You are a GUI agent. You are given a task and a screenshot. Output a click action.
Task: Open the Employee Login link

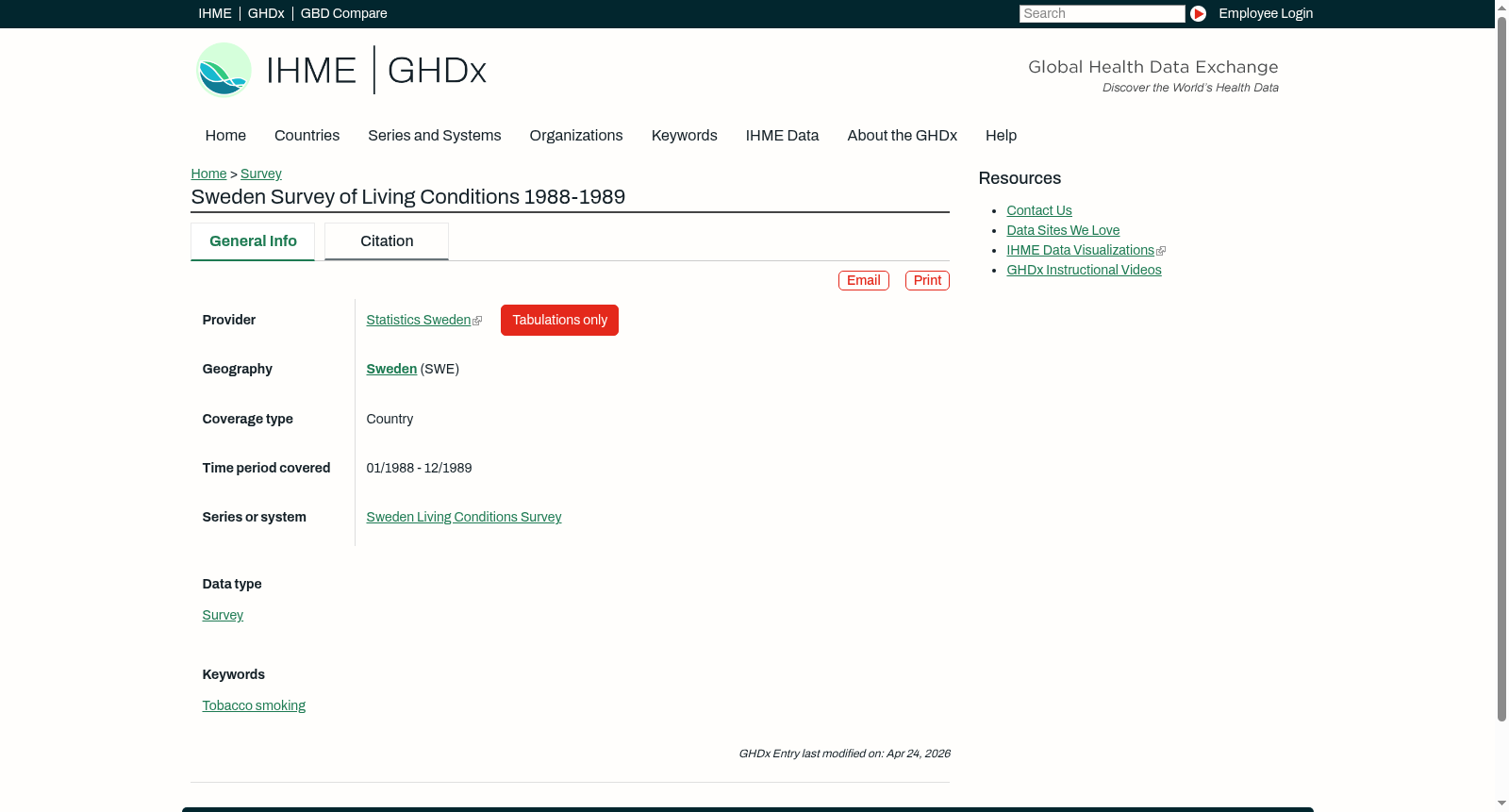[1266, 13]
